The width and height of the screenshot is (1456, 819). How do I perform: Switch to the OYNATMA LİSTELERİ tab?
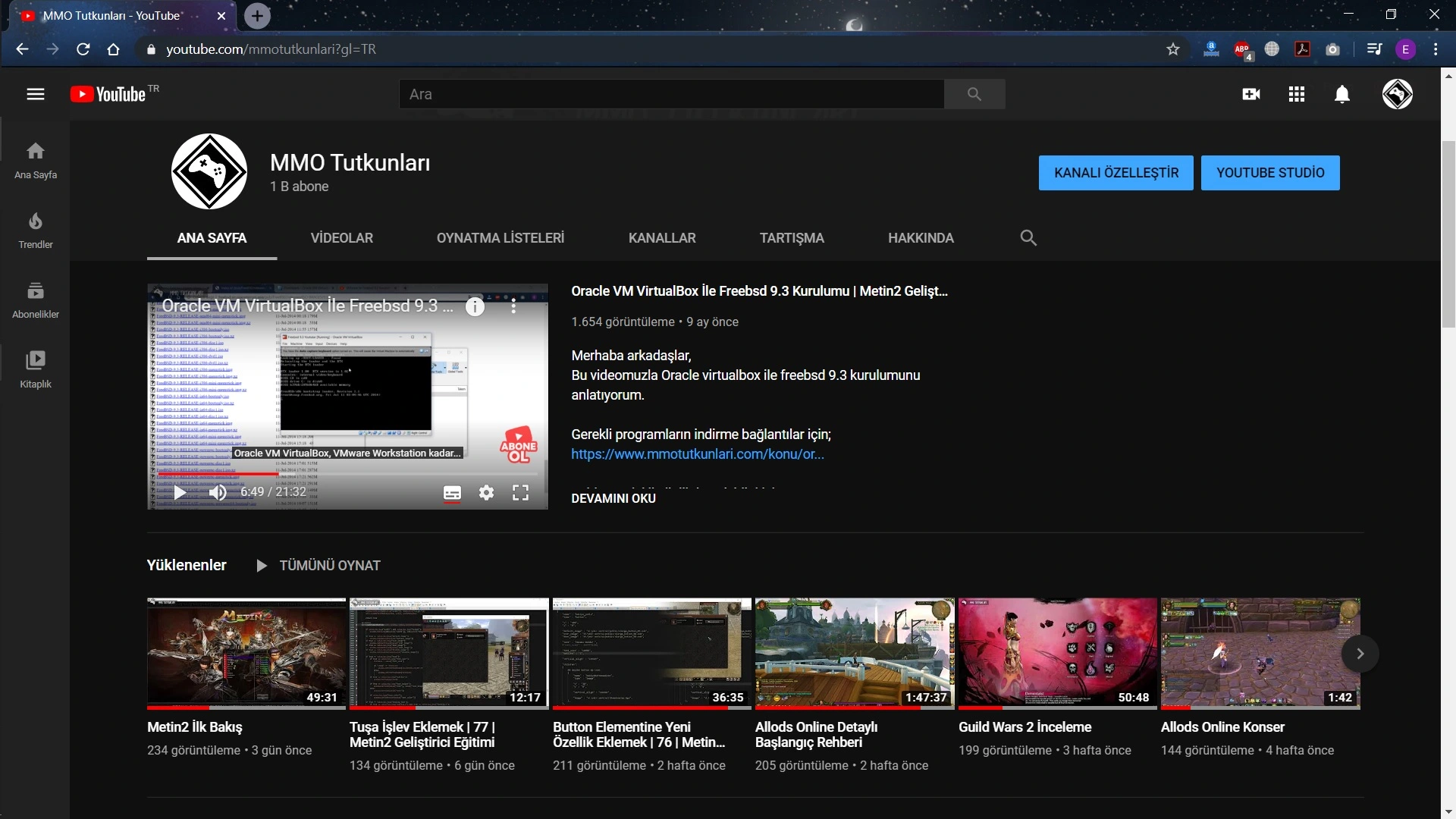(x=500, y=238)
